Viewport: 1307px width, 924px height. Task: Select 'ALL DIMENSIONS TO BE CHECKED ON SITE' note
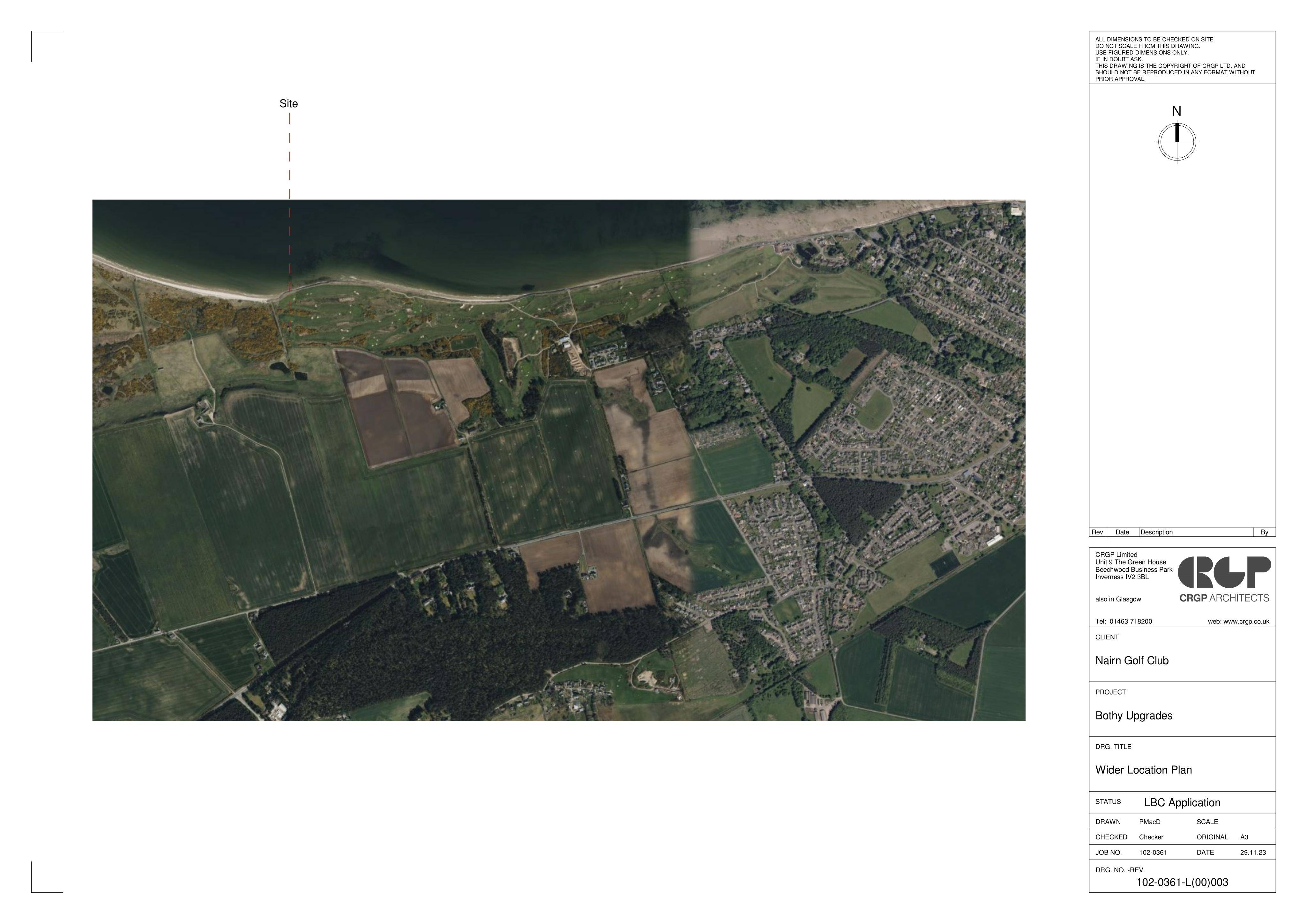(x=1154, y=39)
